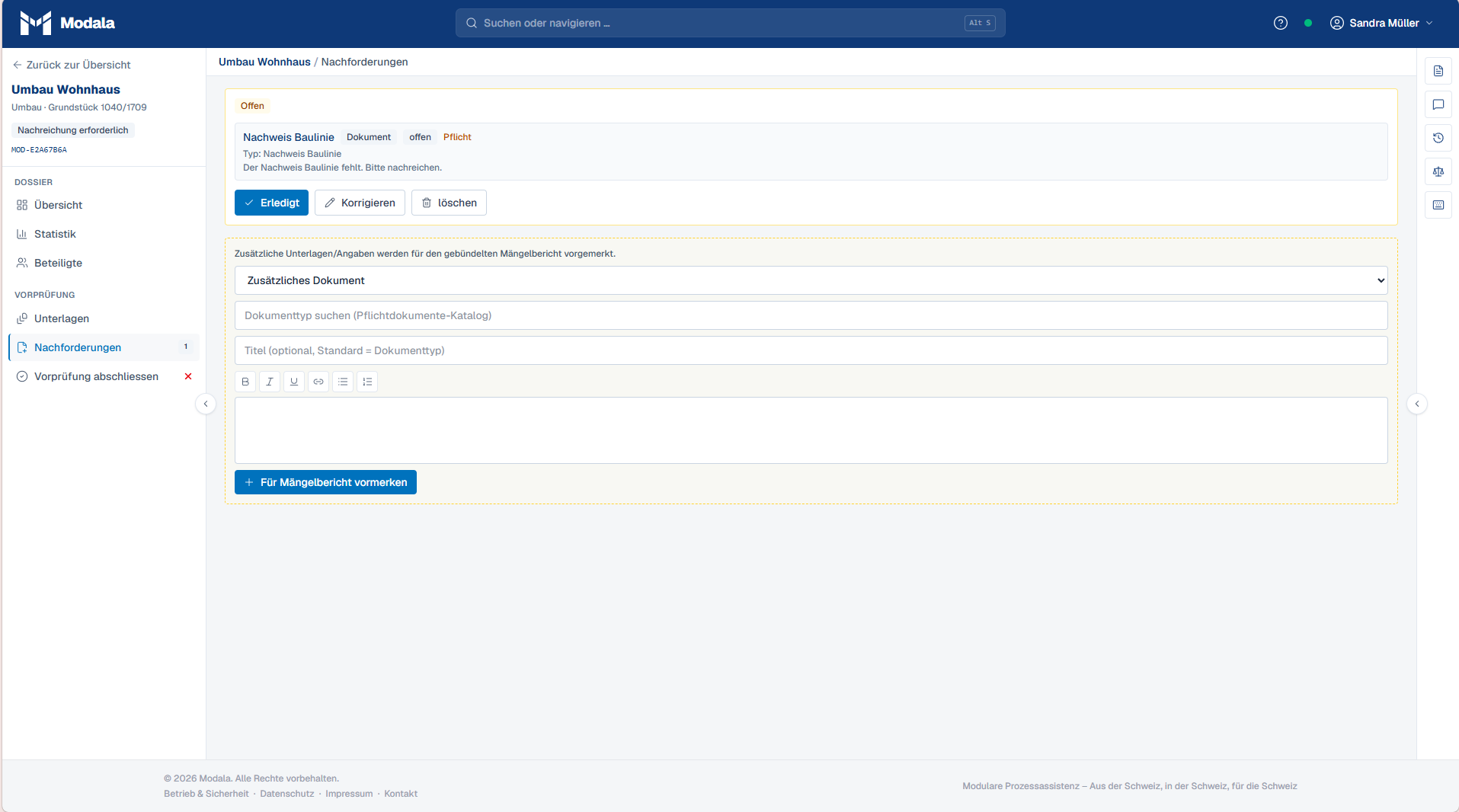Mark the Nachforderung as Erledigt

coord(271,203)
